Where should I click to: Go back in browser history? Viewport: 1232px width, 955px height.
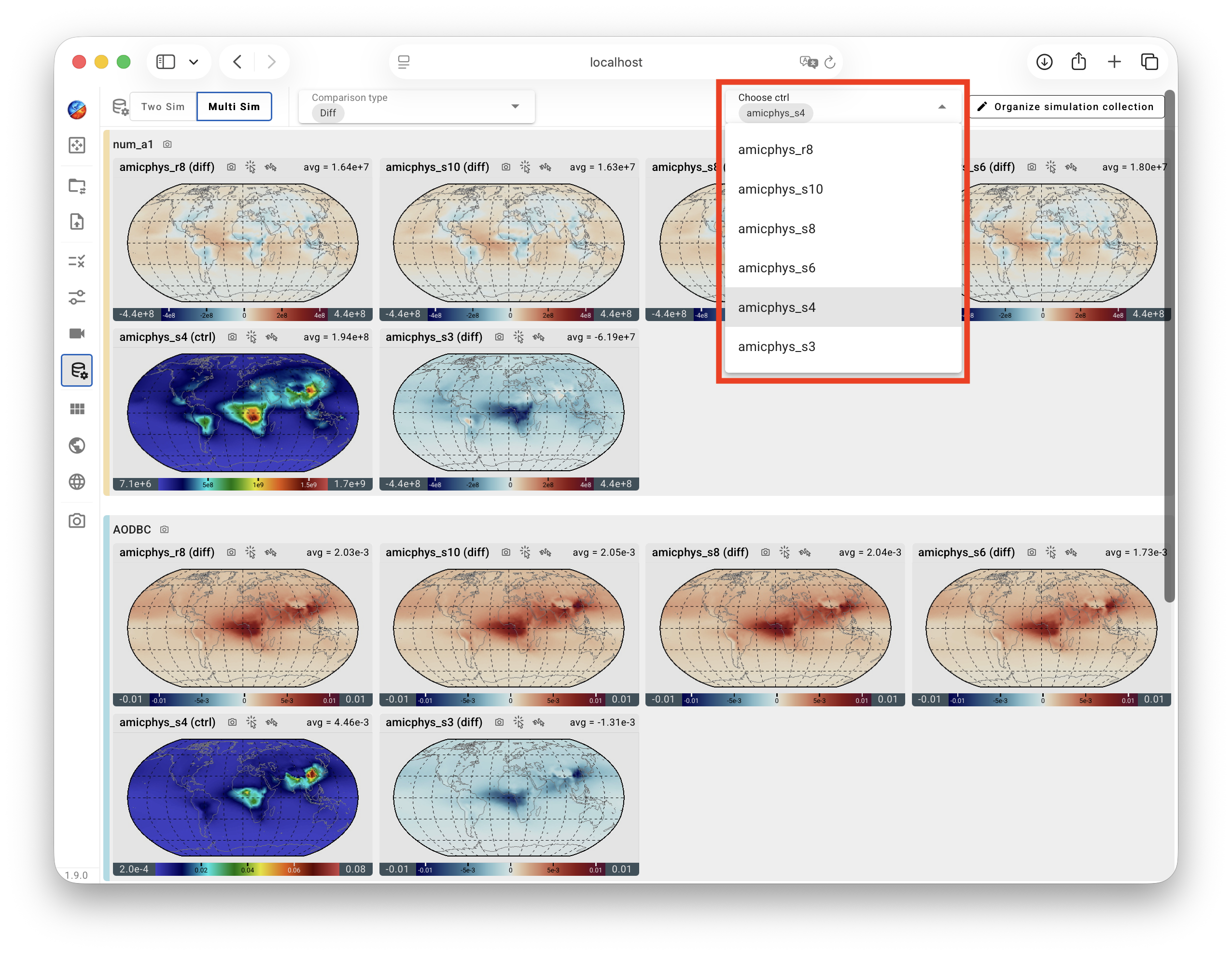(x=238, y=61)
